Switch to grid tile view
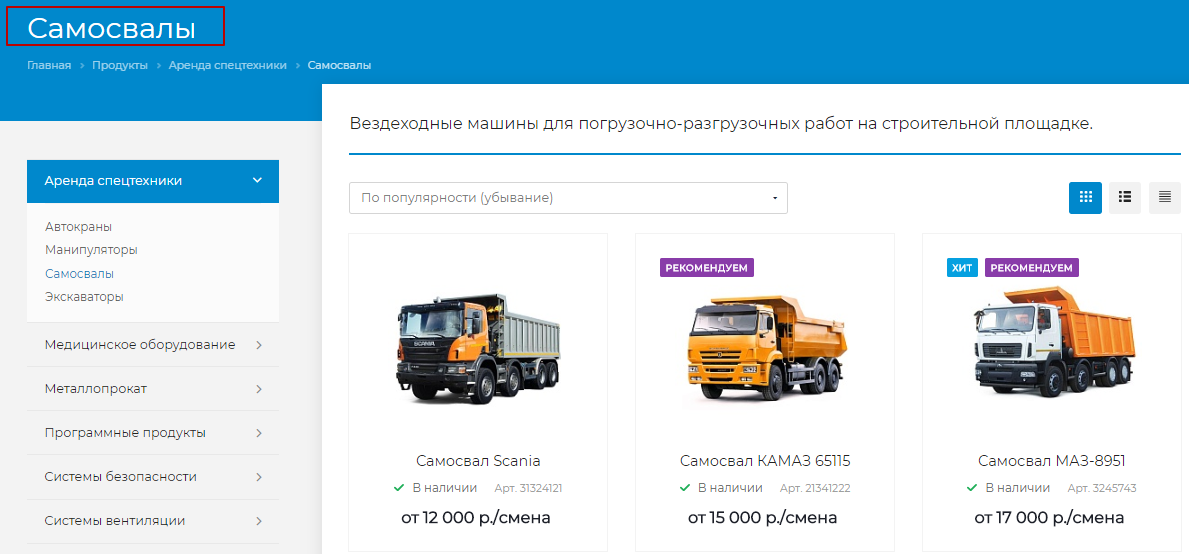 point(1085,198)
